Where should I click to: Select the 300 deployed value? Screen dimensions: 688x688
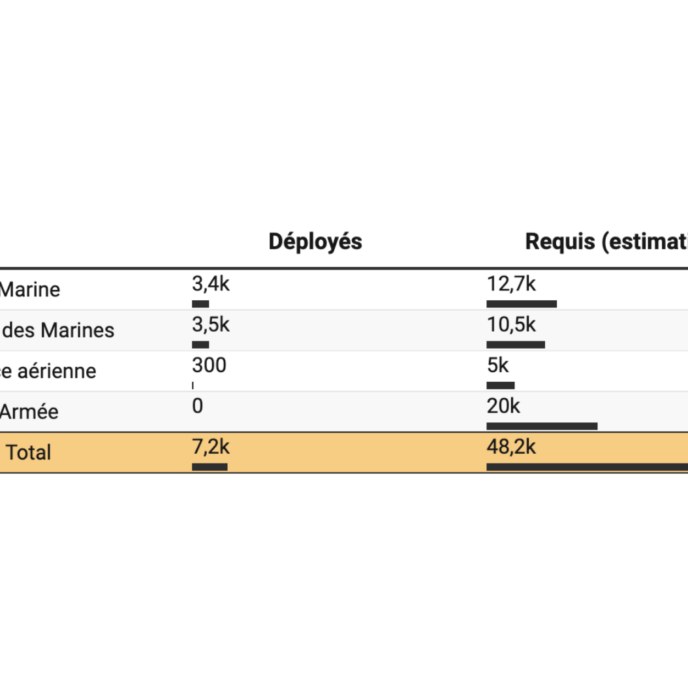click(x=209, y=365)
